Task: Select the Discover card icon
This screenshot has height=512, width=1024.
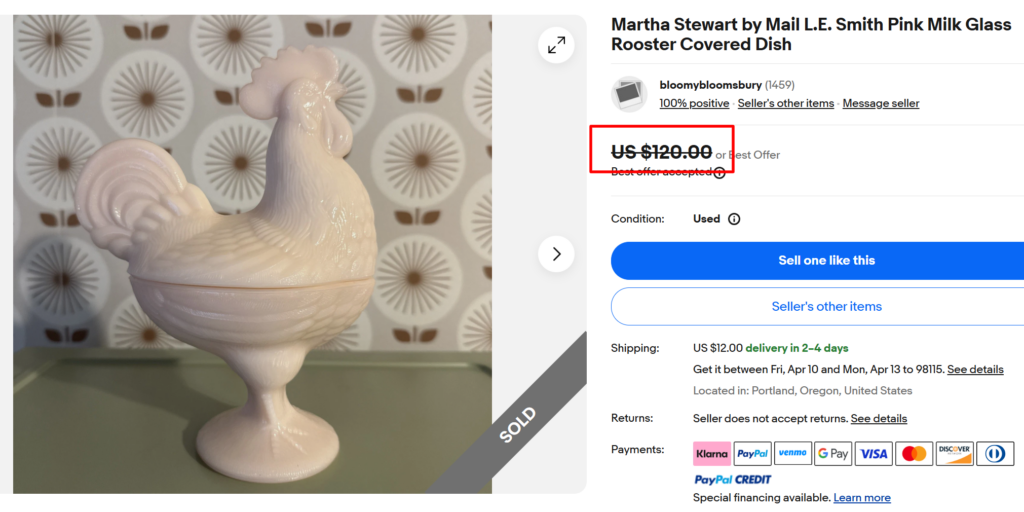Action: tap(954, 454)
